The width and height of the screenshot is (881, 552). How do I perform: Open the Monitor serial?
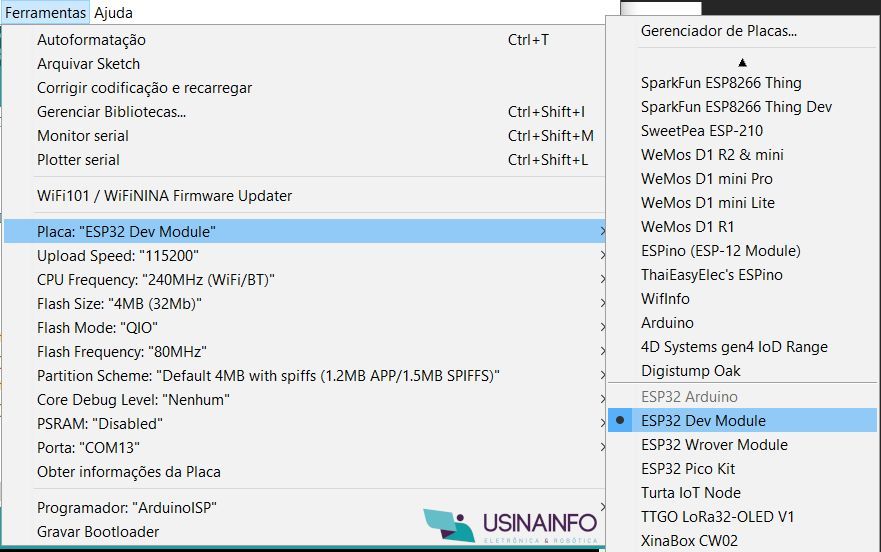point(304,136)
